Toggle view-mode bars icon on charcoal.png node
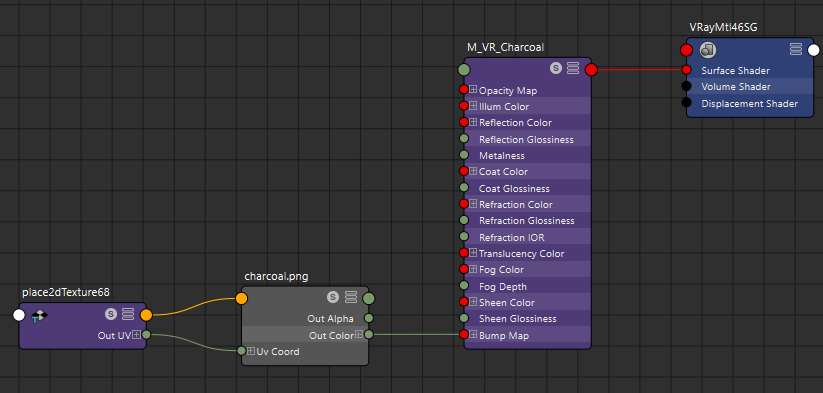This screenshot has height=393, width=823. (351, 298)
